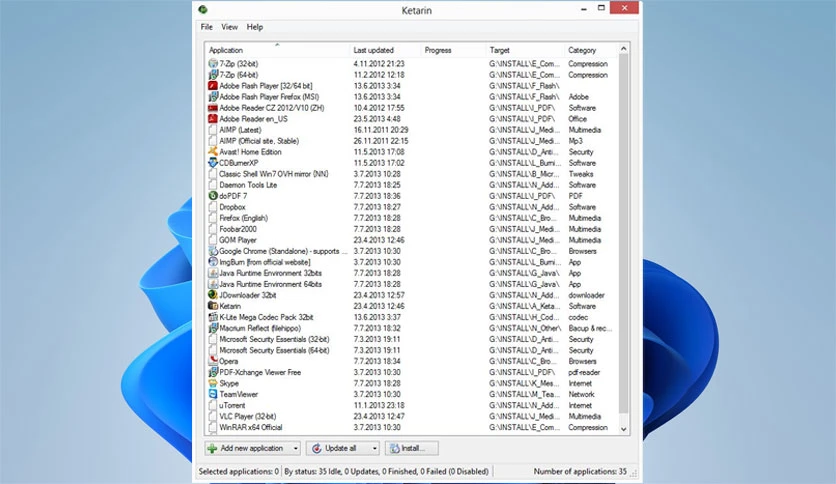Click the 'Bacup & rec...' category cell

(590, 328)
